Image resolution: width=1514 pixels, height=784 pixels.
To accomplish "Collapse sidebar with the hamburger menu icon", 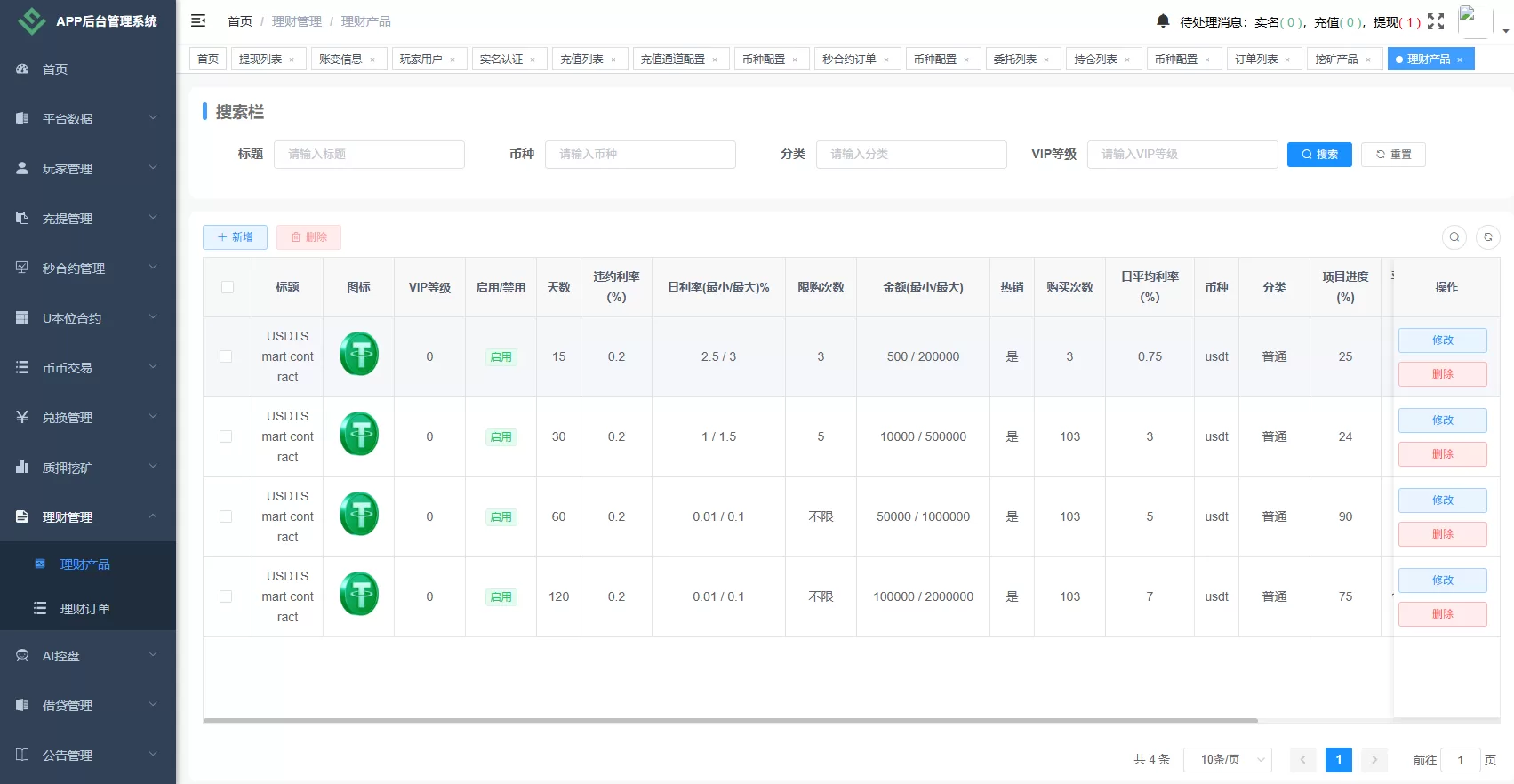I will click(x=198, y=20).
